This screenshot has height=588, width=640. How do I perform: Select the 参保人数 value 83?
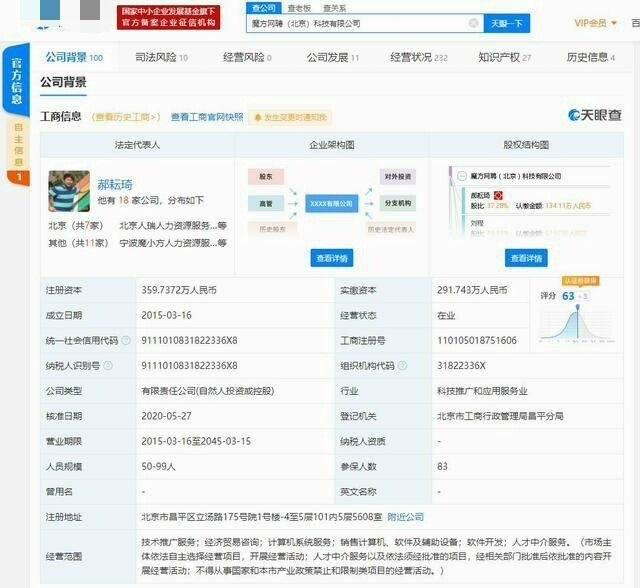tap(442, 466)
